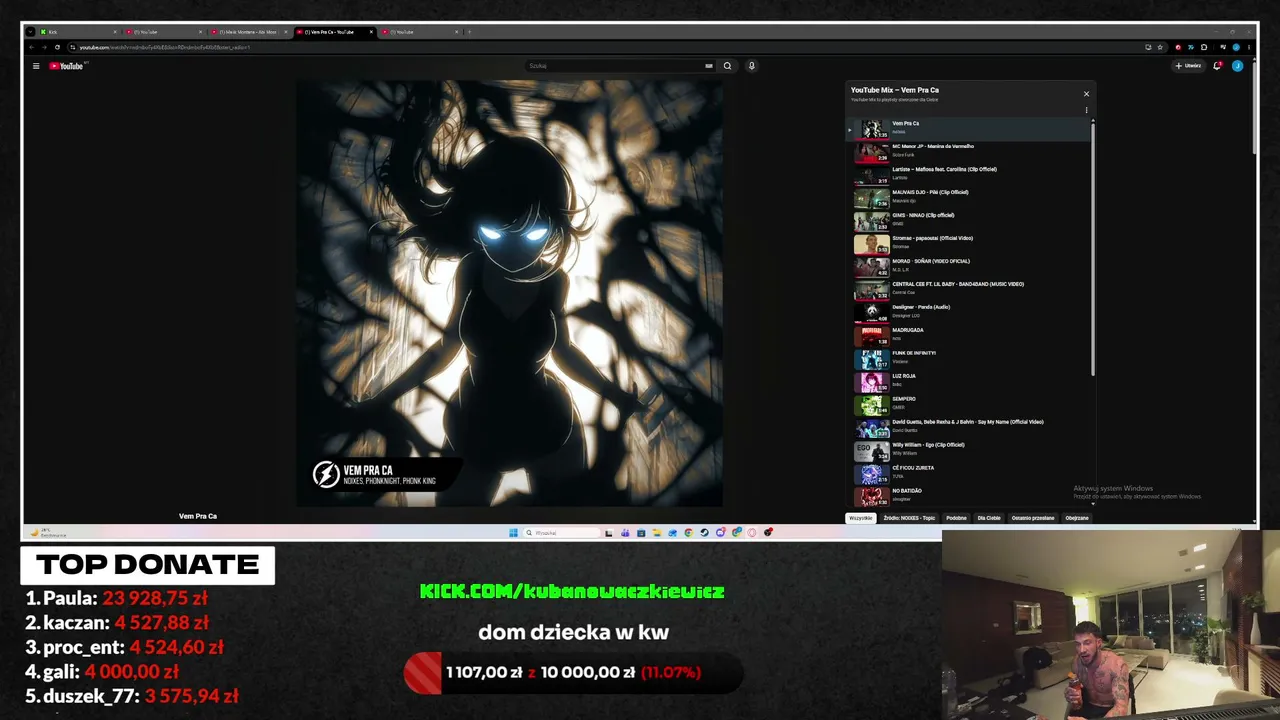Click the Windows taskbar search box
1280x720 pixels.
[561, 532]
